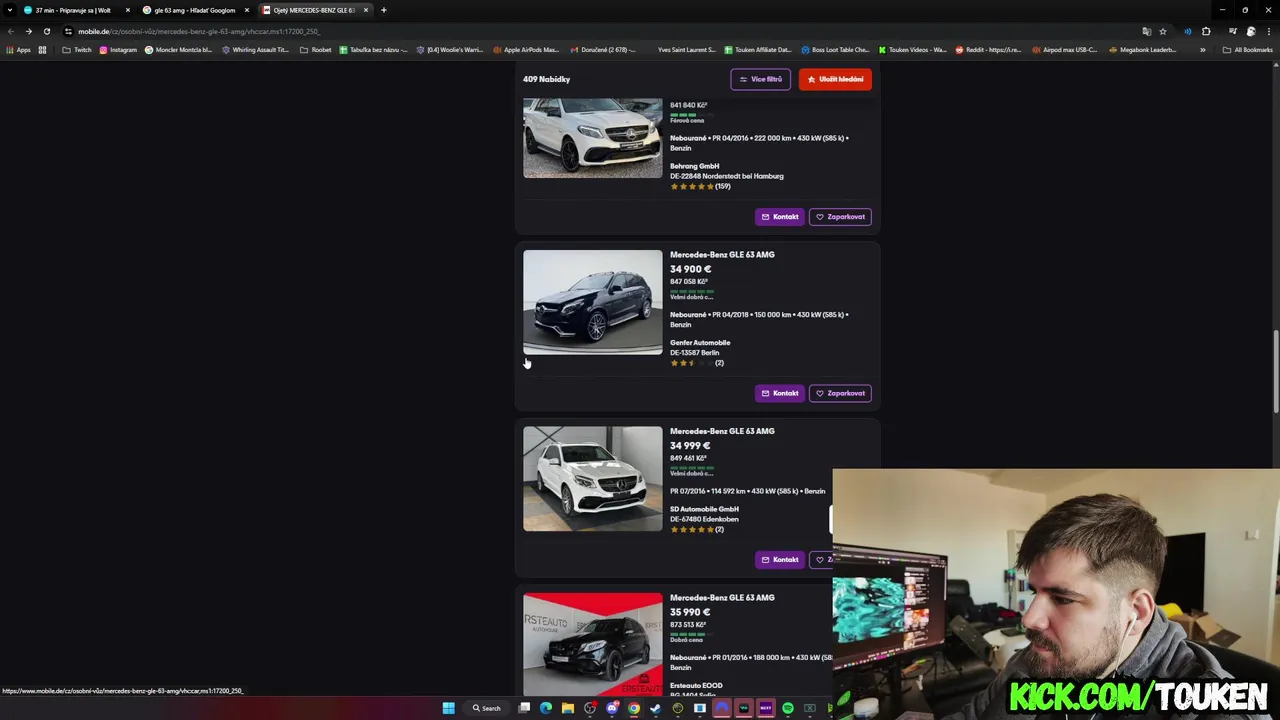Click the mobile.de address bar

(x=600, y=31)
